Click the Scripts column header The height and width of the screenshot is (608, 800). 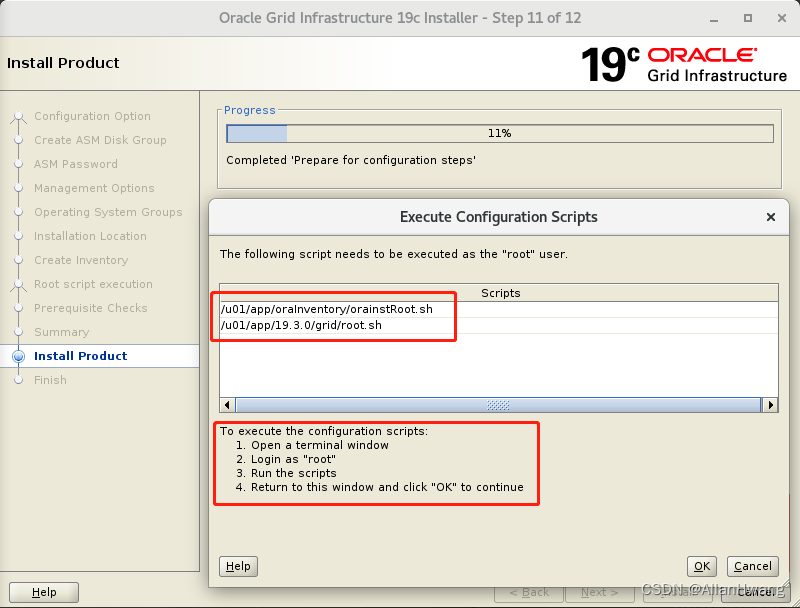[500, 293]
